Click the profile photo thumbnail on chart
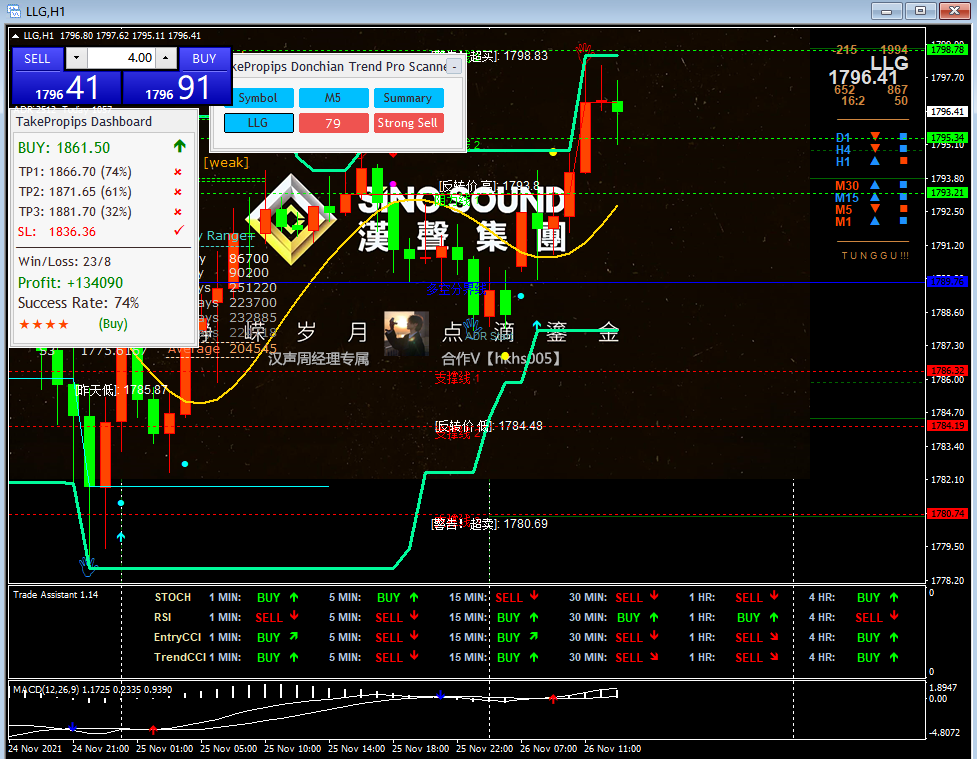The height and width of the screenshot is (759, 977). coord(406,333)
